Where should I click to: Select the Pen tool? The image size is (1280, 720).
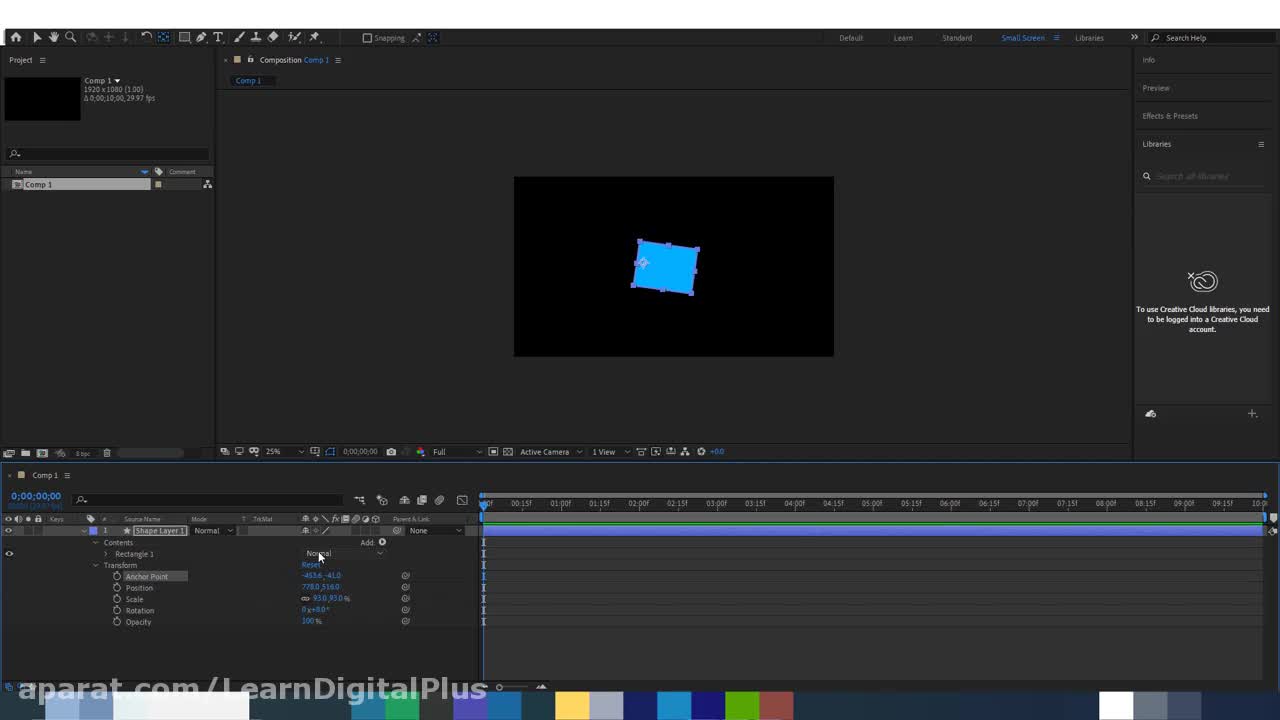click(x=201, y=37)
